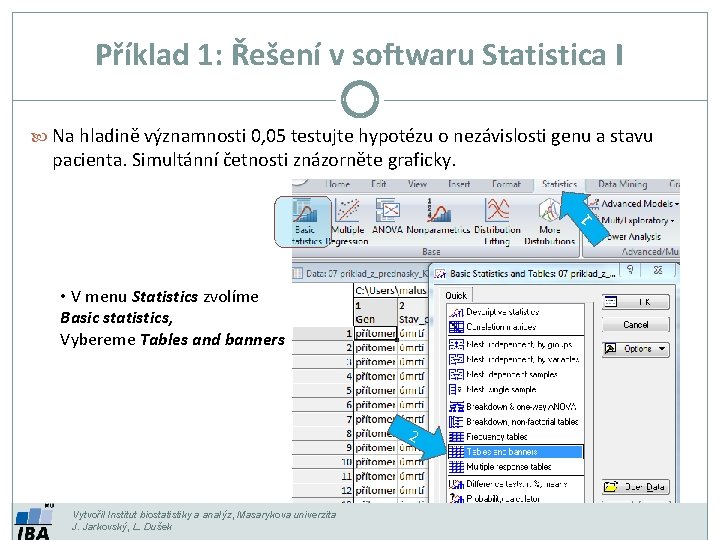The width and height of the screenshot is (720, 540).
Task: Select t-test, dependent samples
Action: point(515,374)
